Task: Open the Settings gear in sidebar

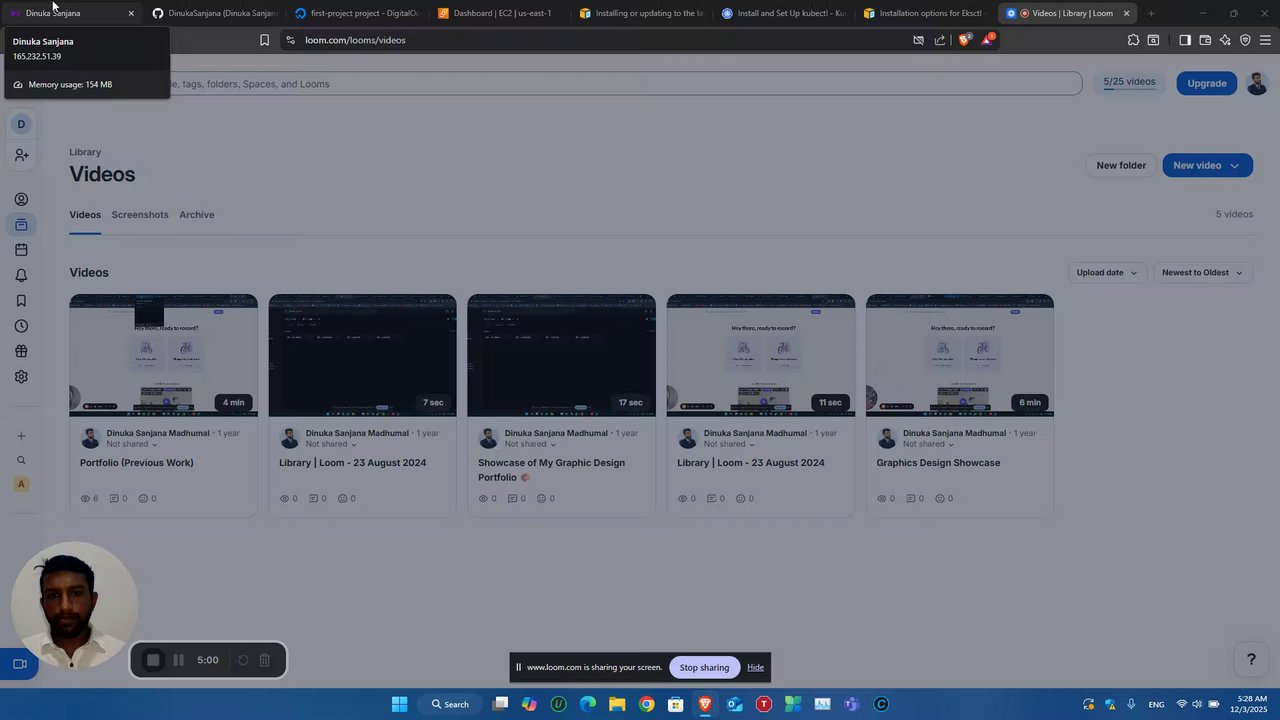Action: click(x=21, y=377)
